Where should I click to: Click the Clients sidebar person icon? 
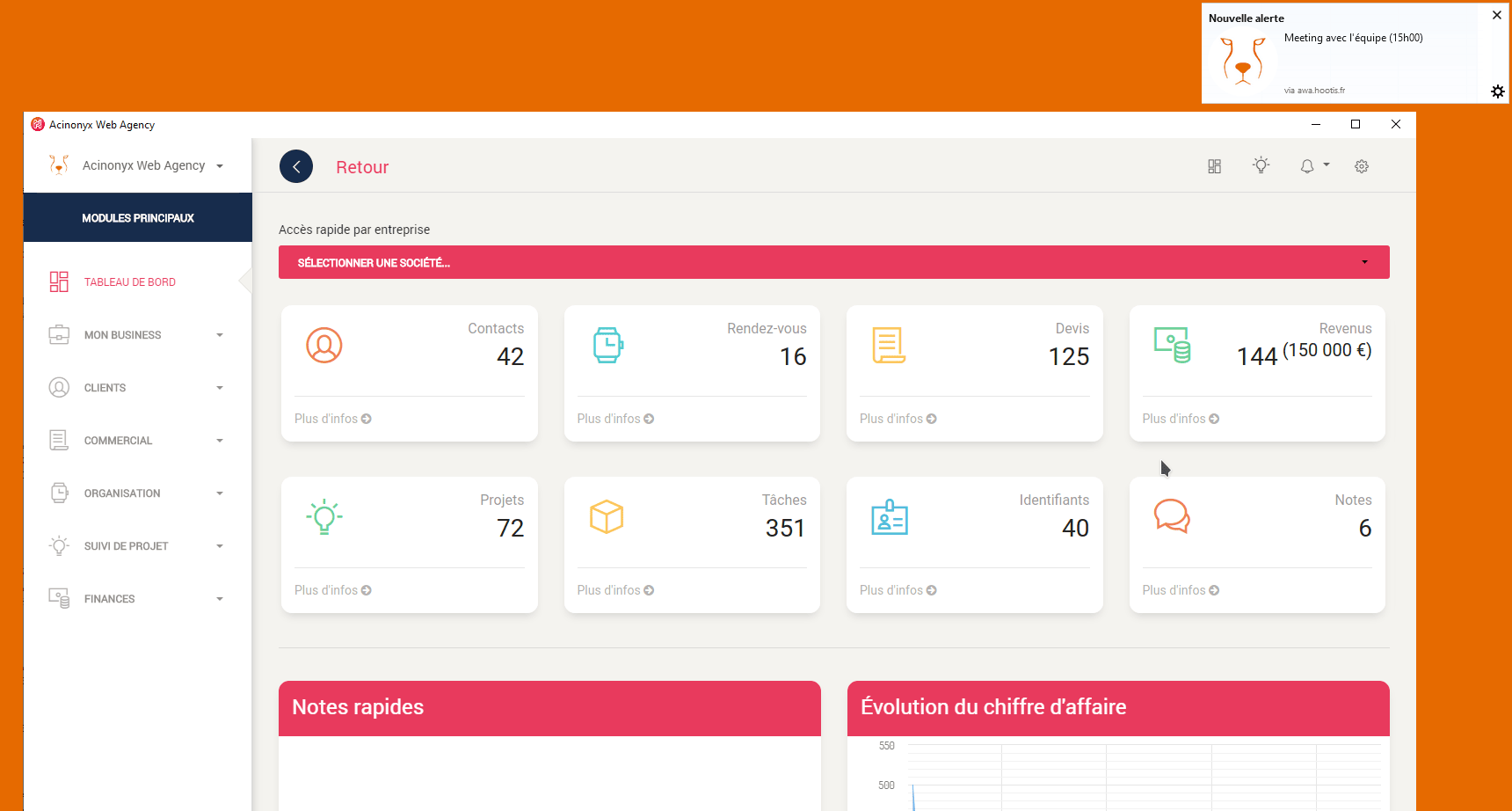[x=59, y=387]
